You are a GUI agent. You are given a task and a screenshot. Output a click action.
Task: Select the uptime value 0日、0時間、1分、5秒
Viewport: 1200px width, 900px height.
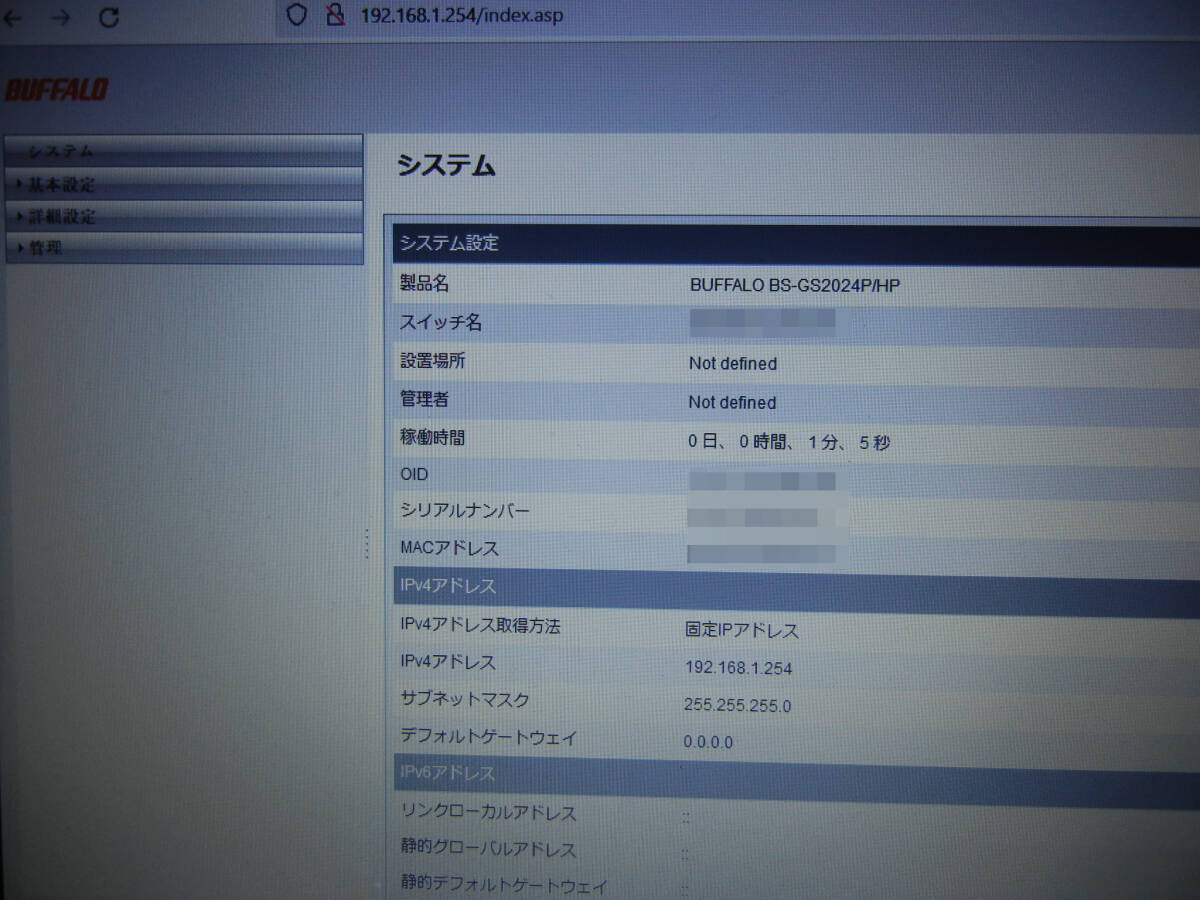pos(788,442)
